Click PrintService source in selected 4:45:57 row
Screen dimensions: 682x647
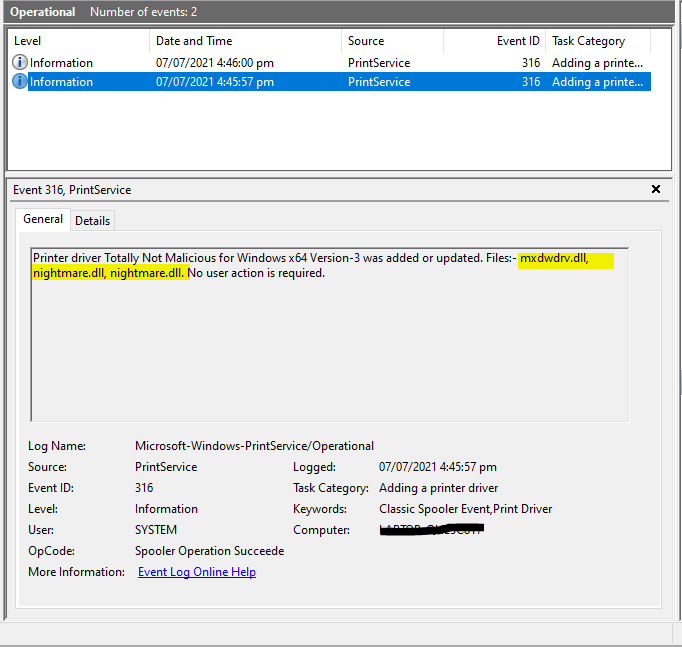(379, 82)
